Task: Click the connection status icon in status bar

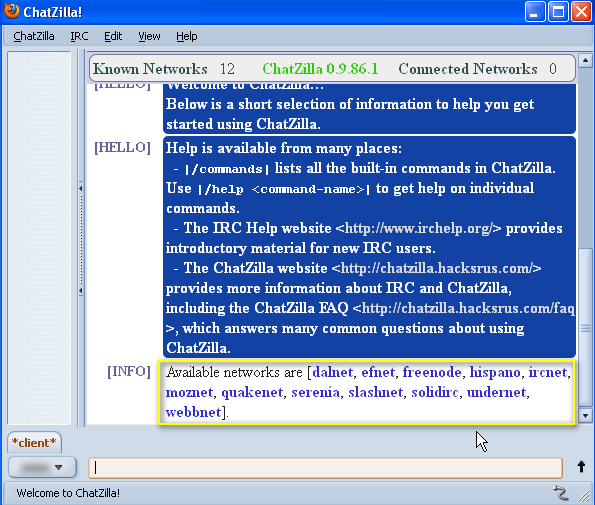Action: [561, 493]
